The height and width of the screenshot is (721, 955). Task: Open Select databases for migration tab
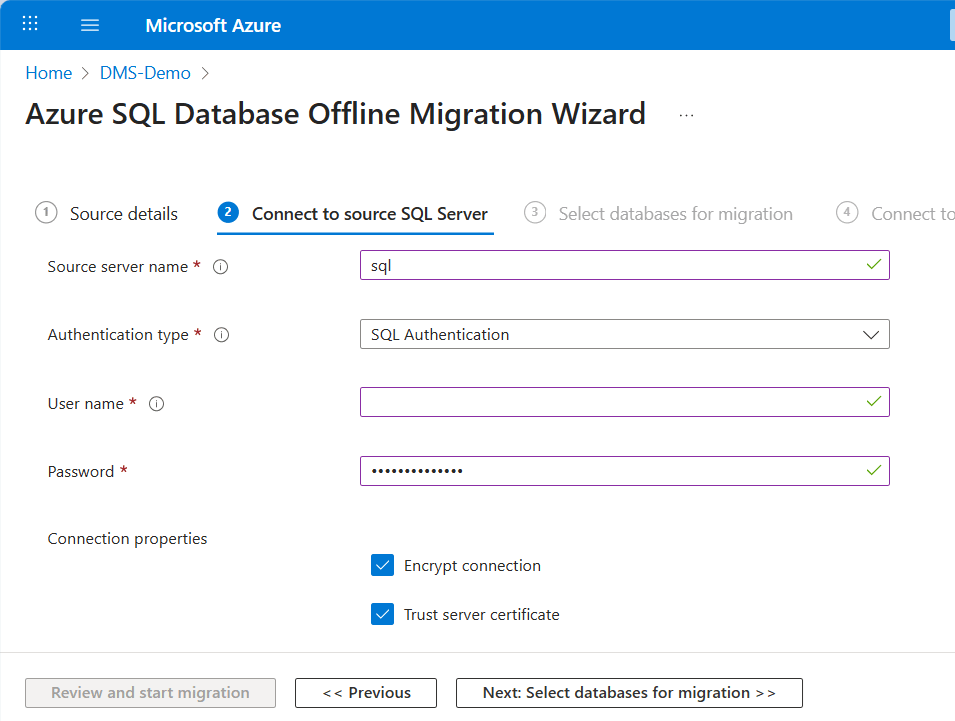point(675,214)
